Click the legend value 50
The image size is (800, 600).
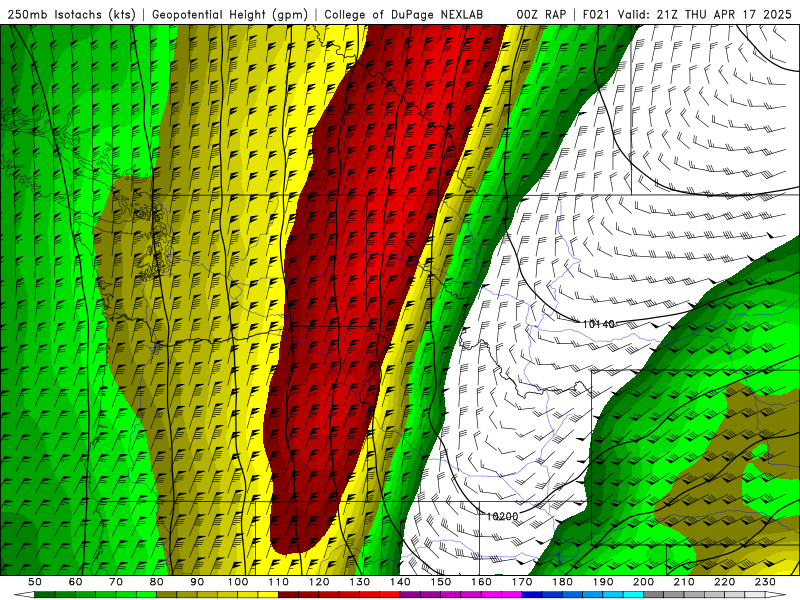point(34,582)
